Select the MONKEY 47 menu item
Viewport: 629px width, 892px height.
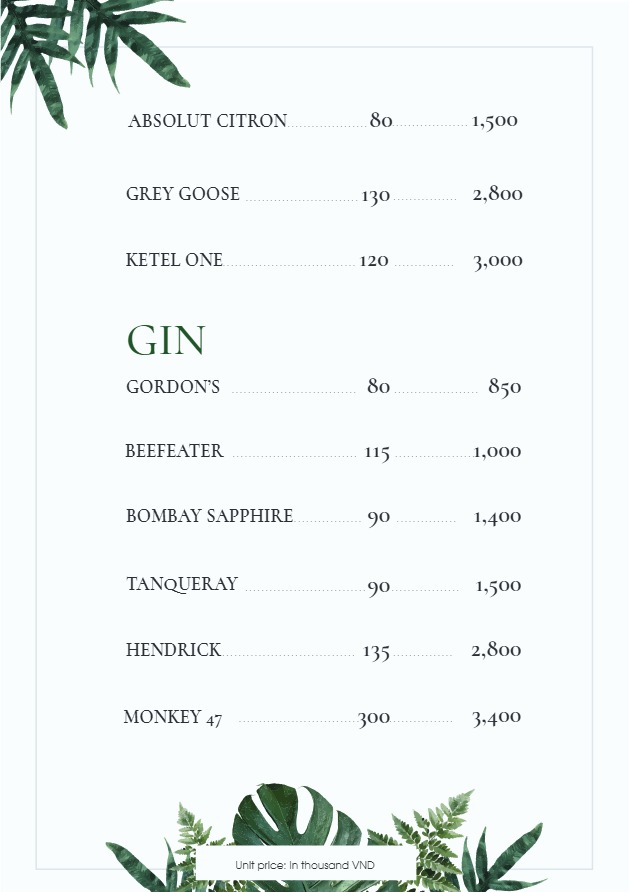point(173,717)
